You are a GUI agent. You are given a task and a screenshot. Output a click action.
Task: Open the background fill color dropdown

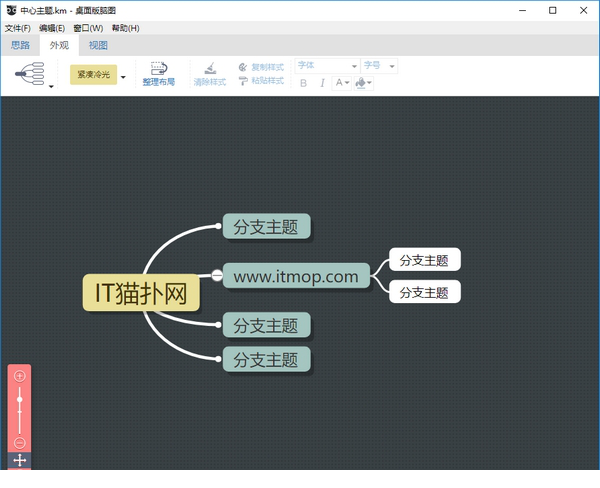click(x=364, y=83)
